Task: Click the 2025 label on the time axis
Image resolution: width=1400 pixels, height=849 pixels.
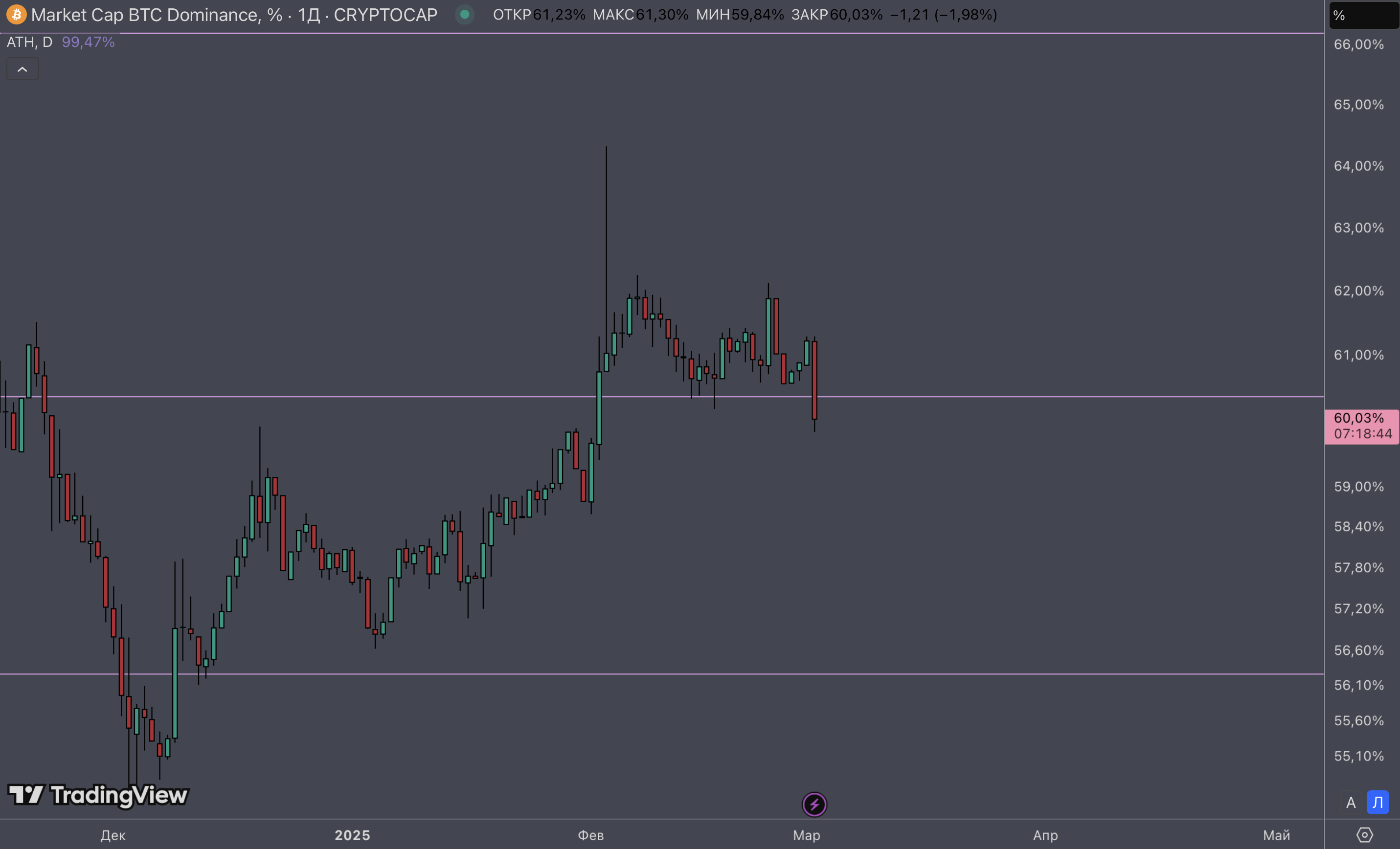Action: pyautogui.click(x=352, y=835)
